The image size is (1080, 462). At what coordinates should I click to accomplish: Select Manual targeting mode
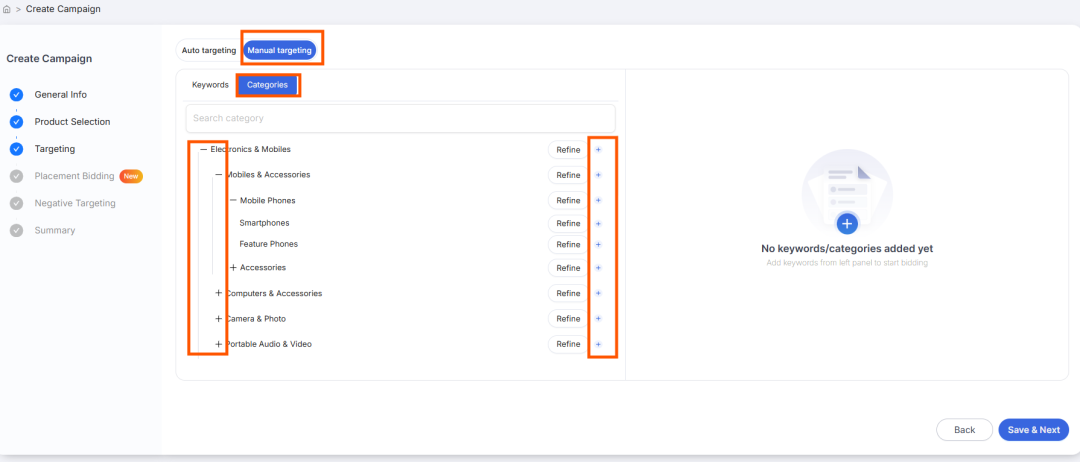pyautogui.click(x=280, y=51)
